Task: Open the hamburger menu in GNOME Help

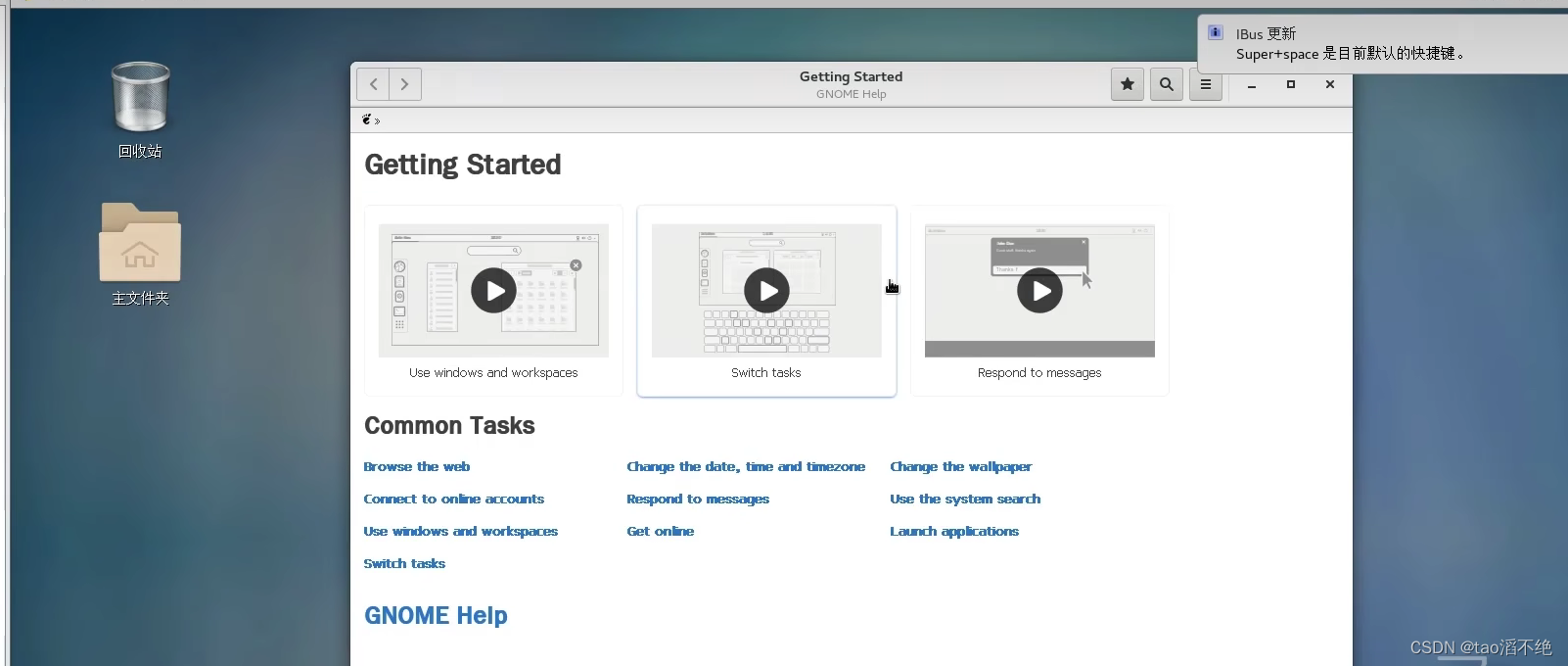Action: click(1206, 84)
